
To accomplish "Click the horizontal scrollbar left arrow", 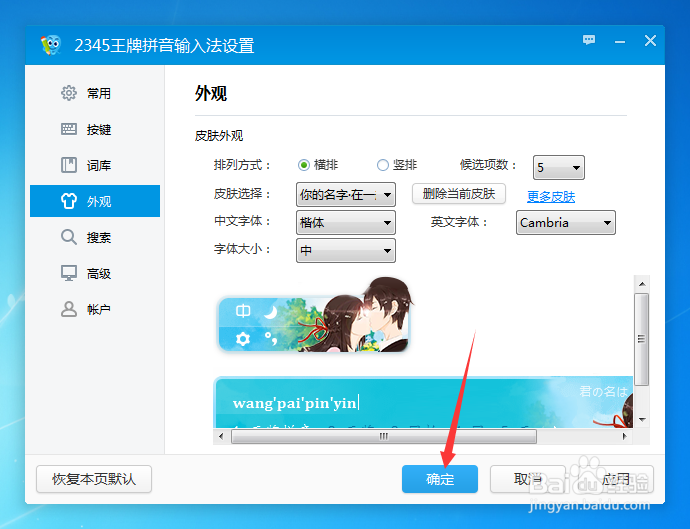I will (x=221, y=437).
